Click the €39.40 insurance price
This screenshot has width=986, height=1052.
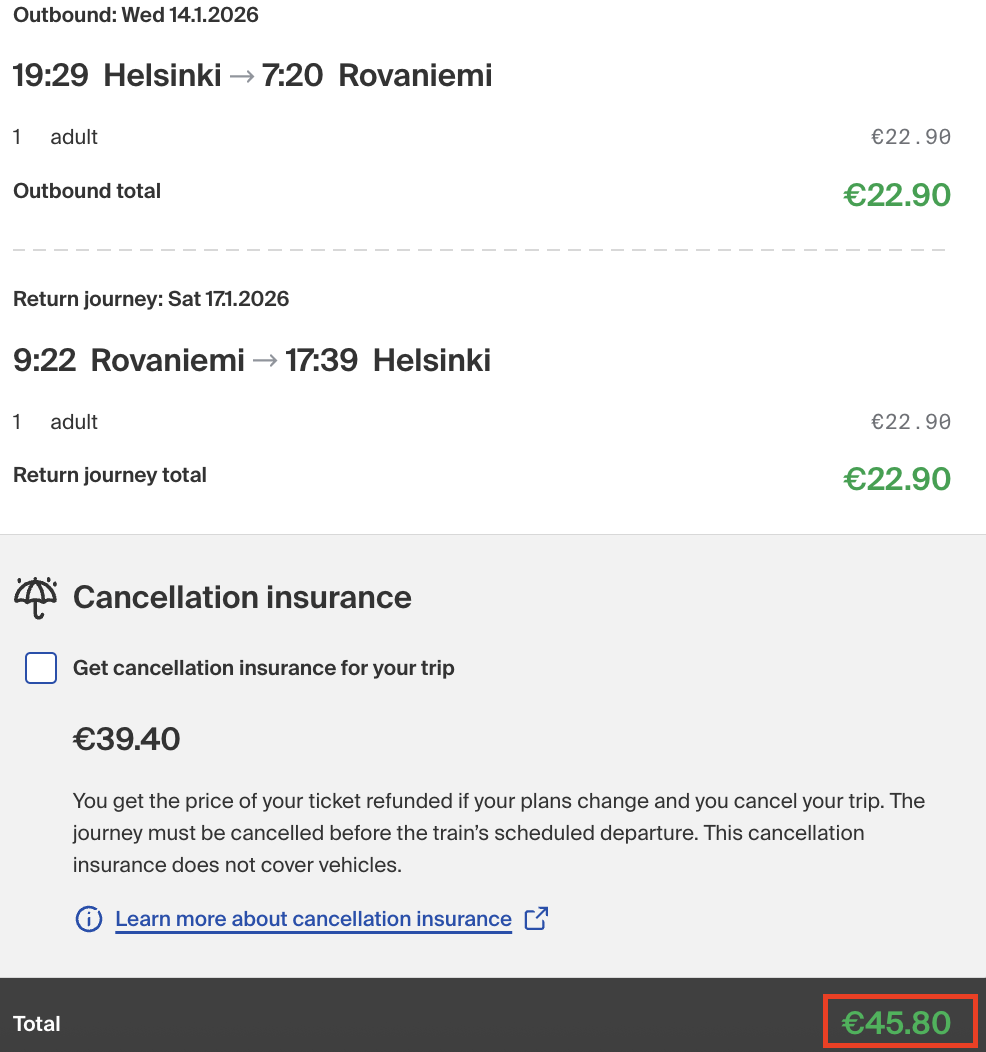pos(127,740)
